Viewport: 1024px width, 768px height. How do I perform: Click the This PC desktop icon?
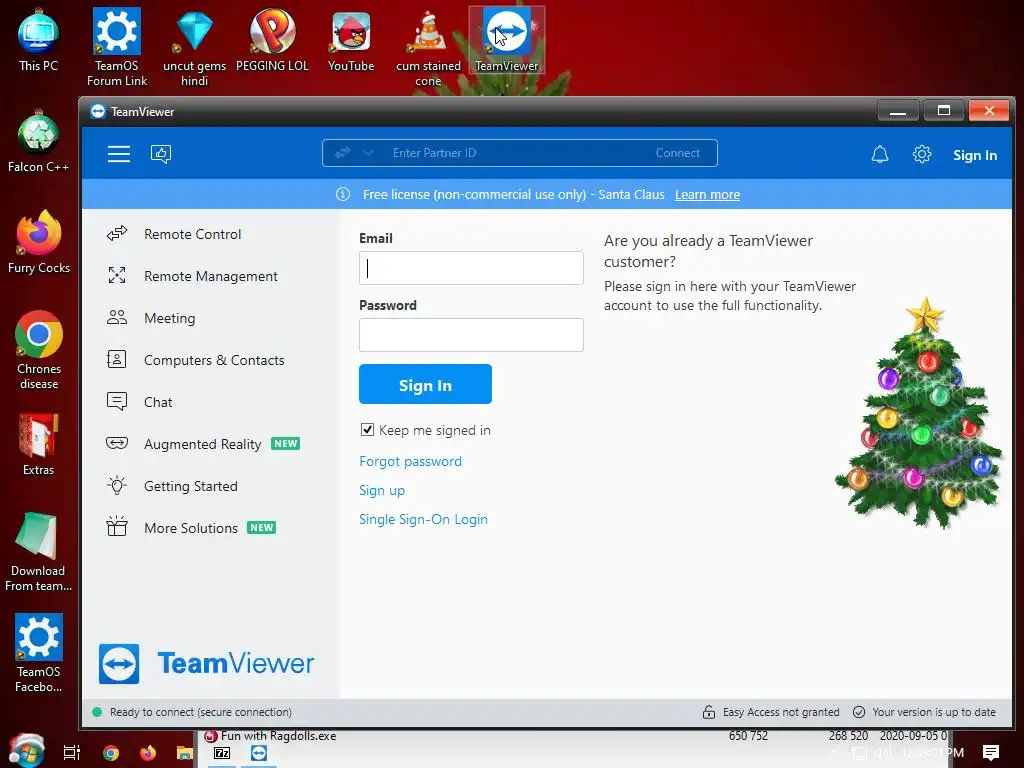[x=39, y=40]
